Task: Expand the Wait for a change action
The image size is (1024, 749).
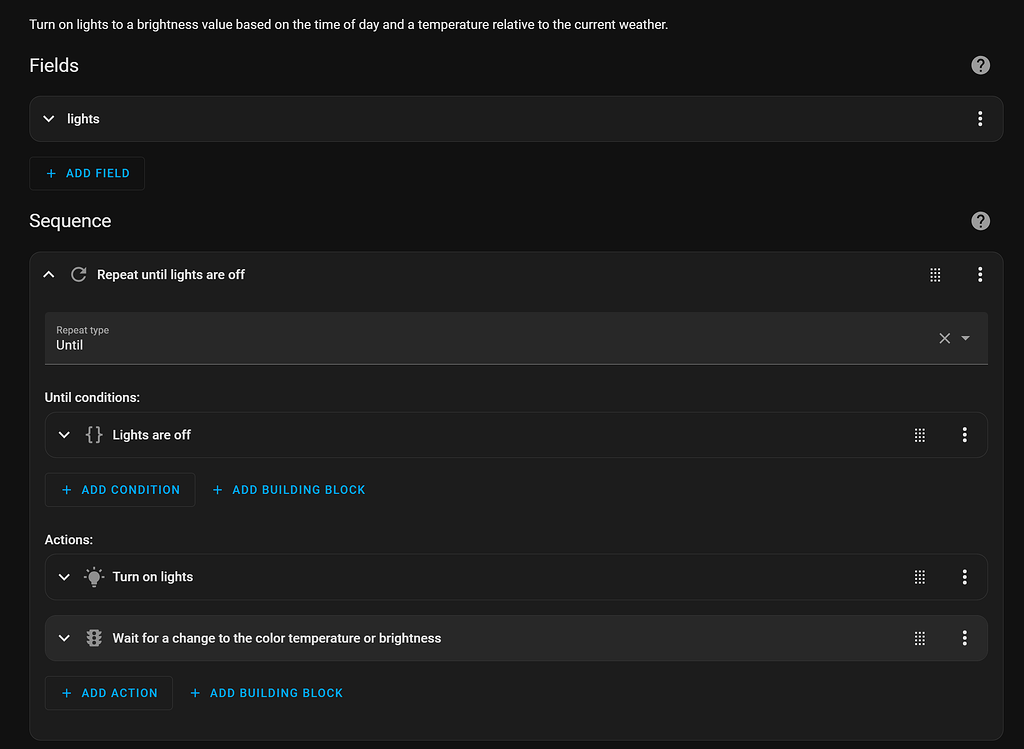Action: click(65, 638)
